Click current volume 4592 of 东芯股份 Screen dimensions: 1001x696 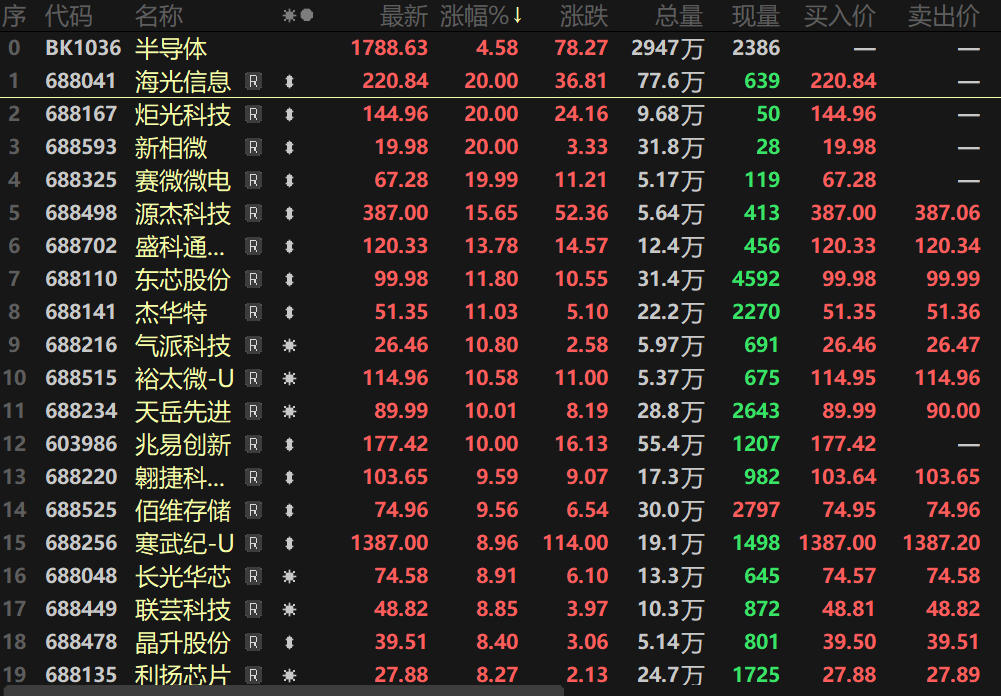pyautogui.click(x=756, y=279)
